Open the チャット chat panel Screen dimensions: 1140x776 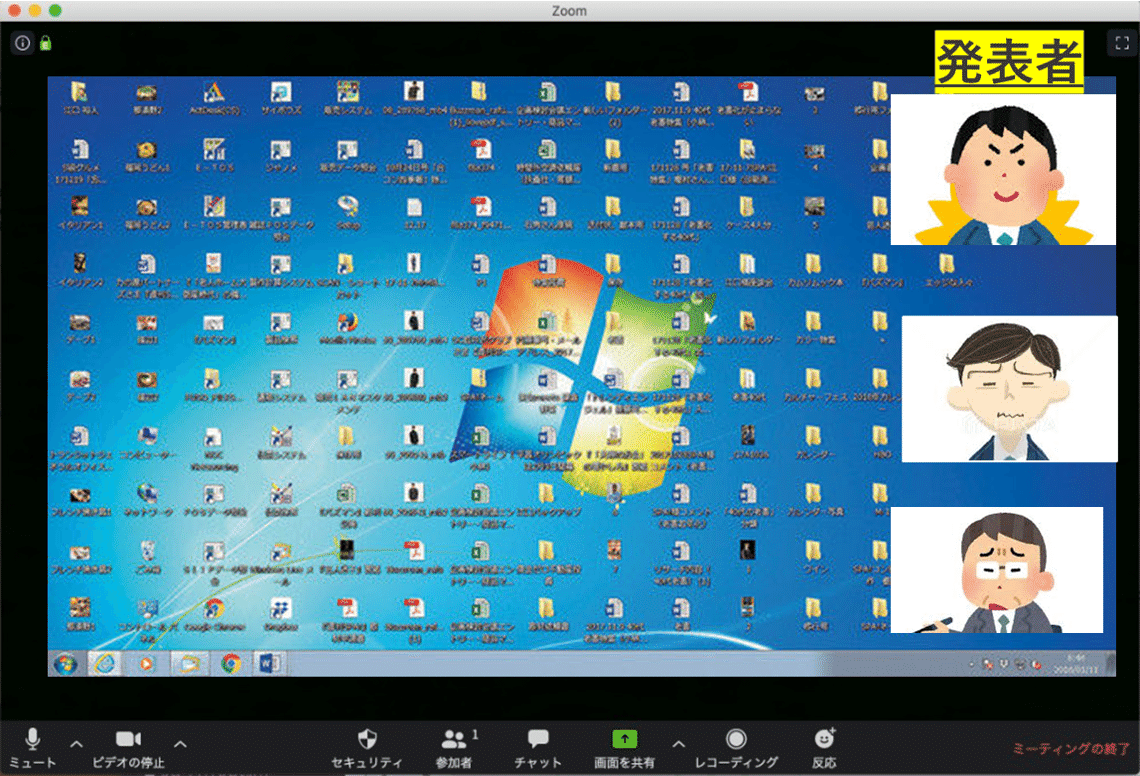tap(538, 748)
